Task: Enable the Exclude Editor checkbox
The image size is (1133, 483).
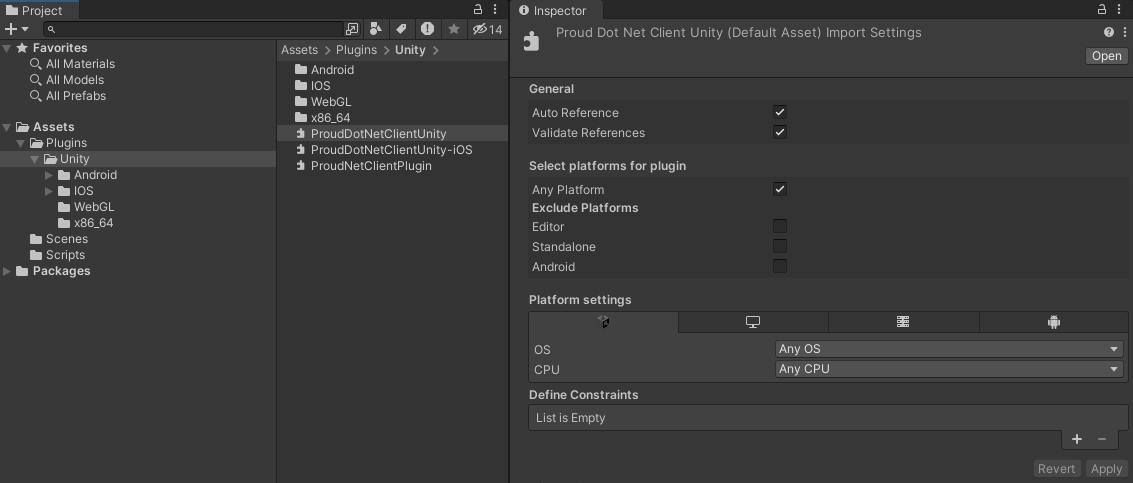Action: pos(780,227)
